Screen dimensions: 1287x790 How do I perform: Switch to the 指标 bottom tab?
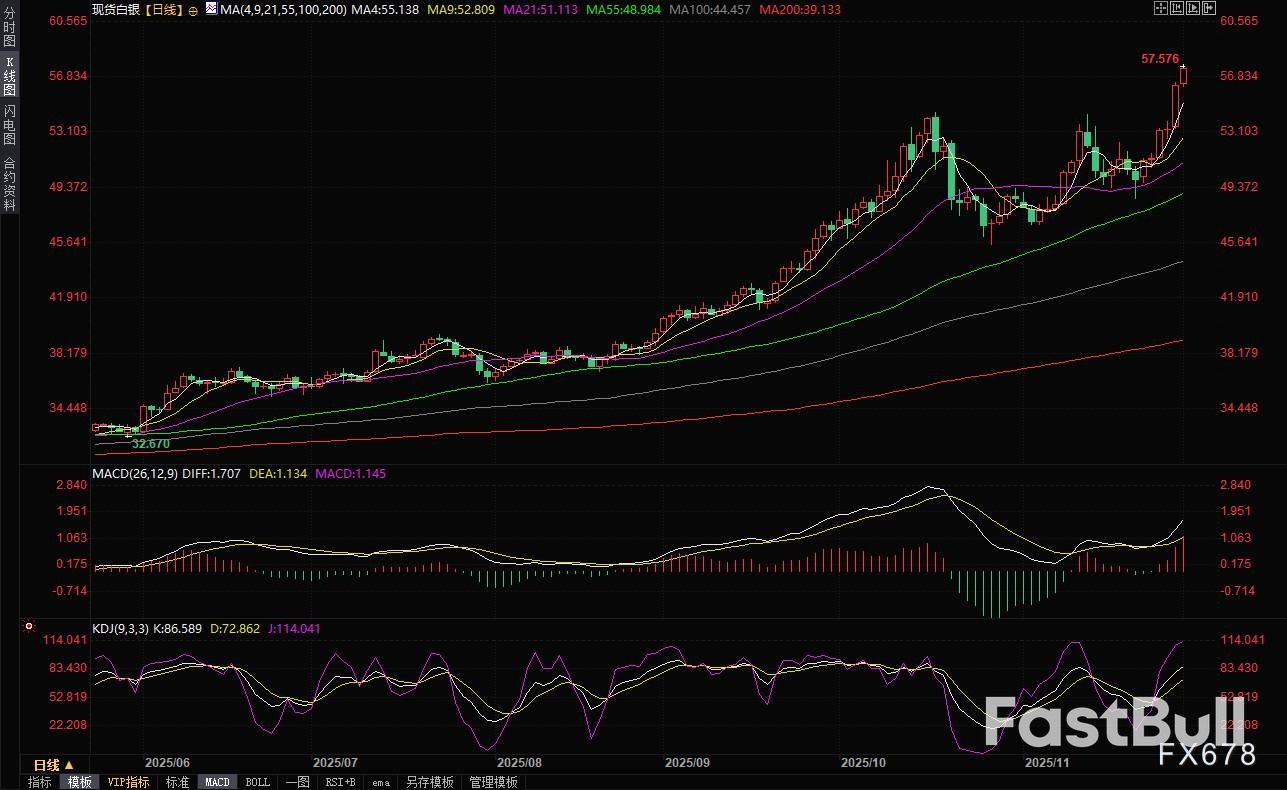coord(39,782)
